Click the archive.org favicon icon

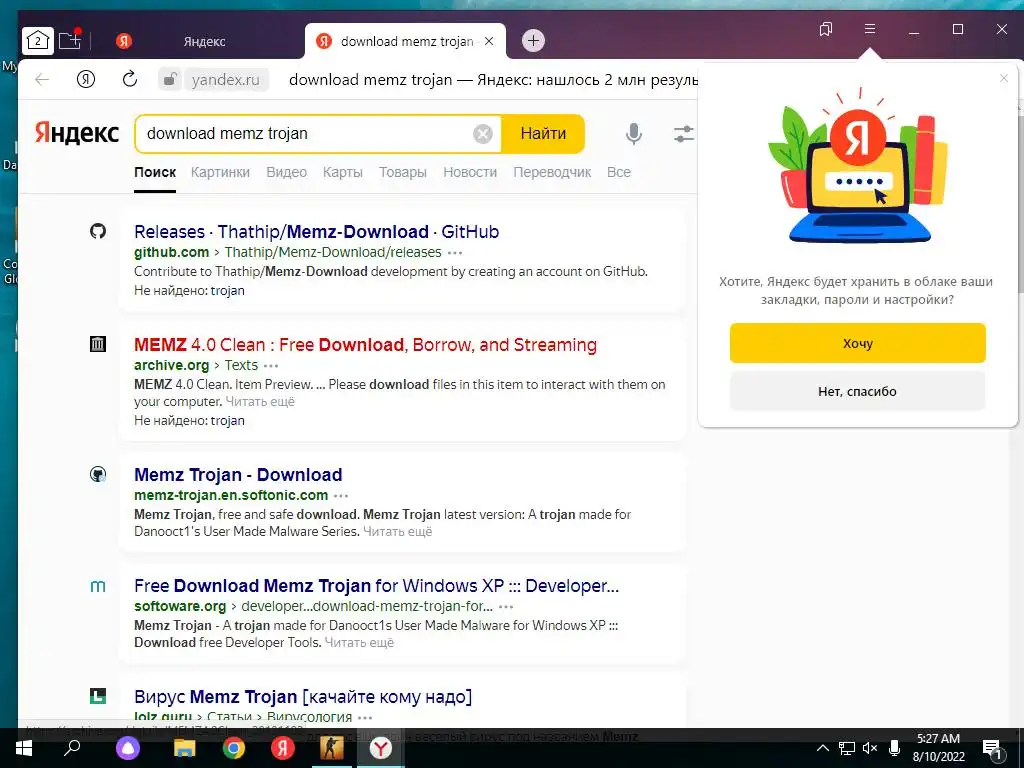pyautogui.click(x=98, y=344)
